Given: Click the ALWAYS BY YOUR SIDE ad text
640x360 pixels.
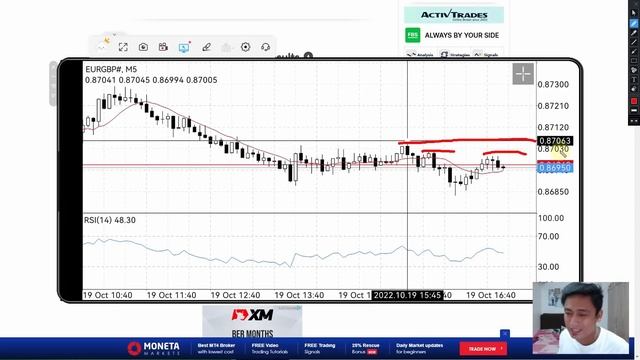Looking at the screenshot, I should pyautogui.click(x=462, y=36).
